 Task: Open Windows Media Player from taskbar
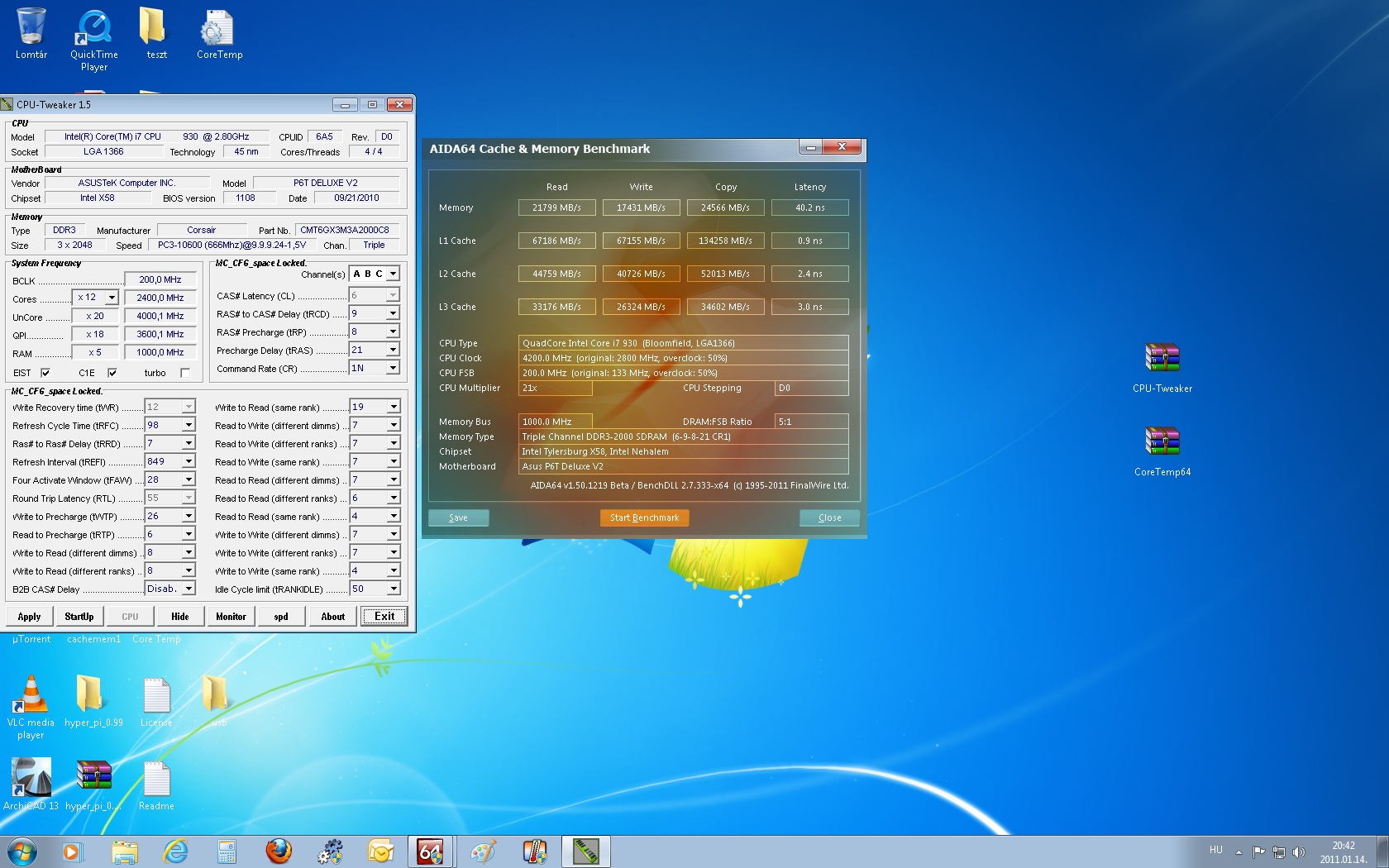coord(72,851)
